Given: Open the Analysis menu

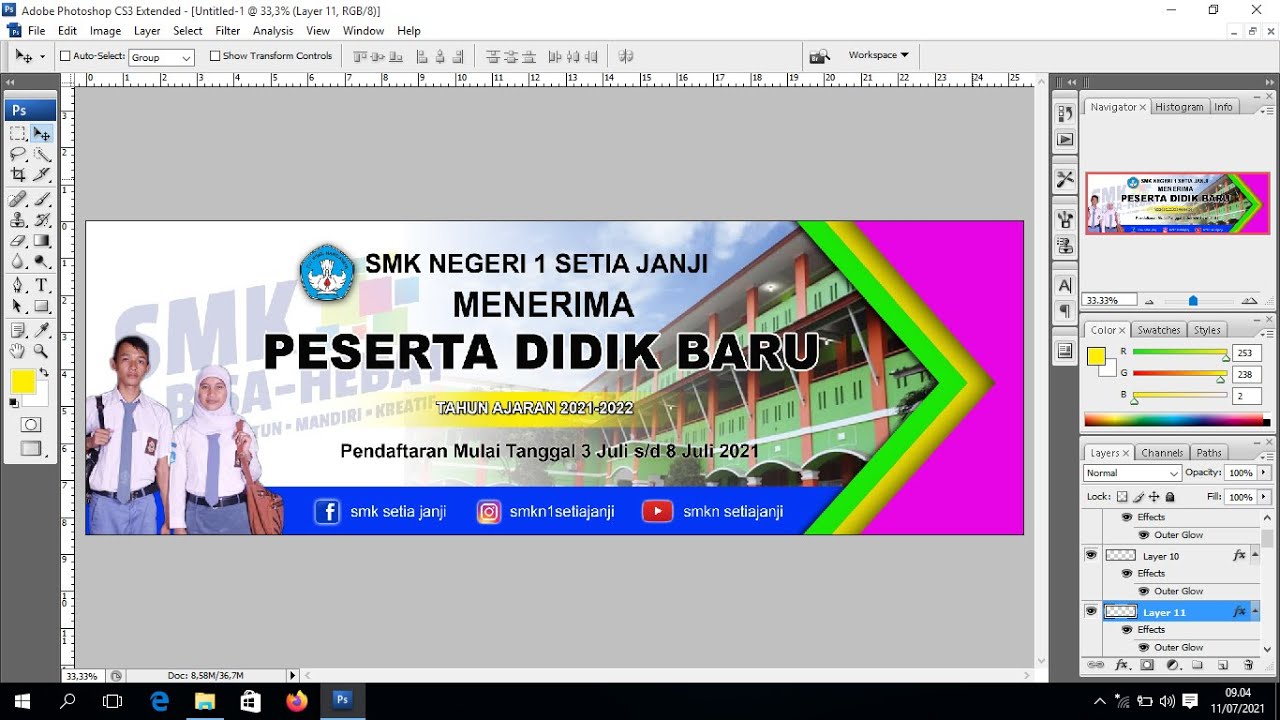Looking at the screenshot, I should (273, 31).
